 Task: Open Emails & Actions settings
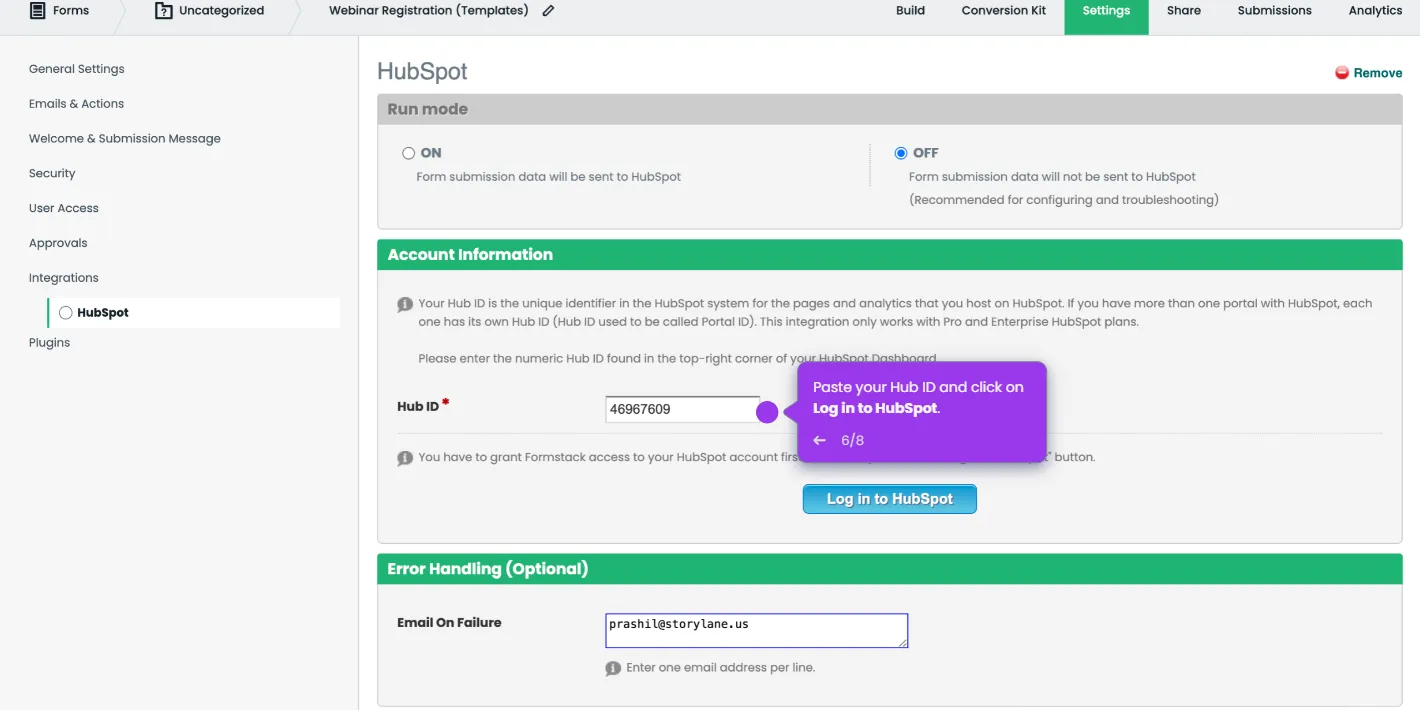[x=76, y=103]
